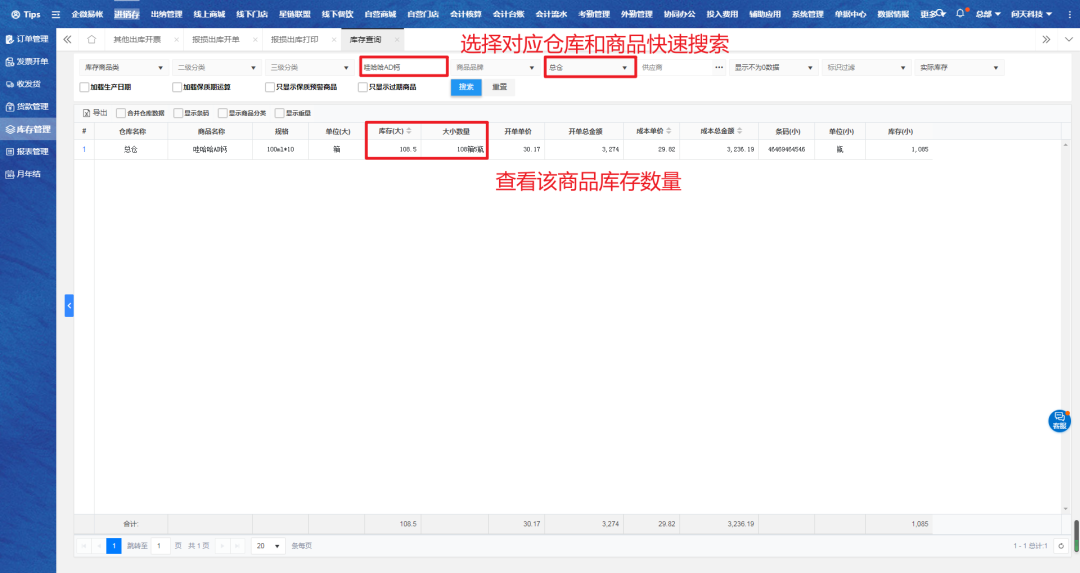This screenshot has height=573, width=1080.
Task: Open the notification bell
Action: pos(960,14)
